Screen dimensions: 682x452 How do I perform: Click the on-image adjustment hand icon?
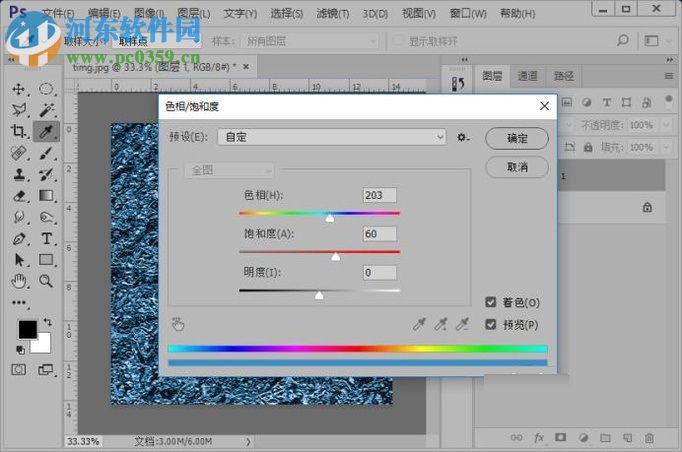click(x=178, y=324)
